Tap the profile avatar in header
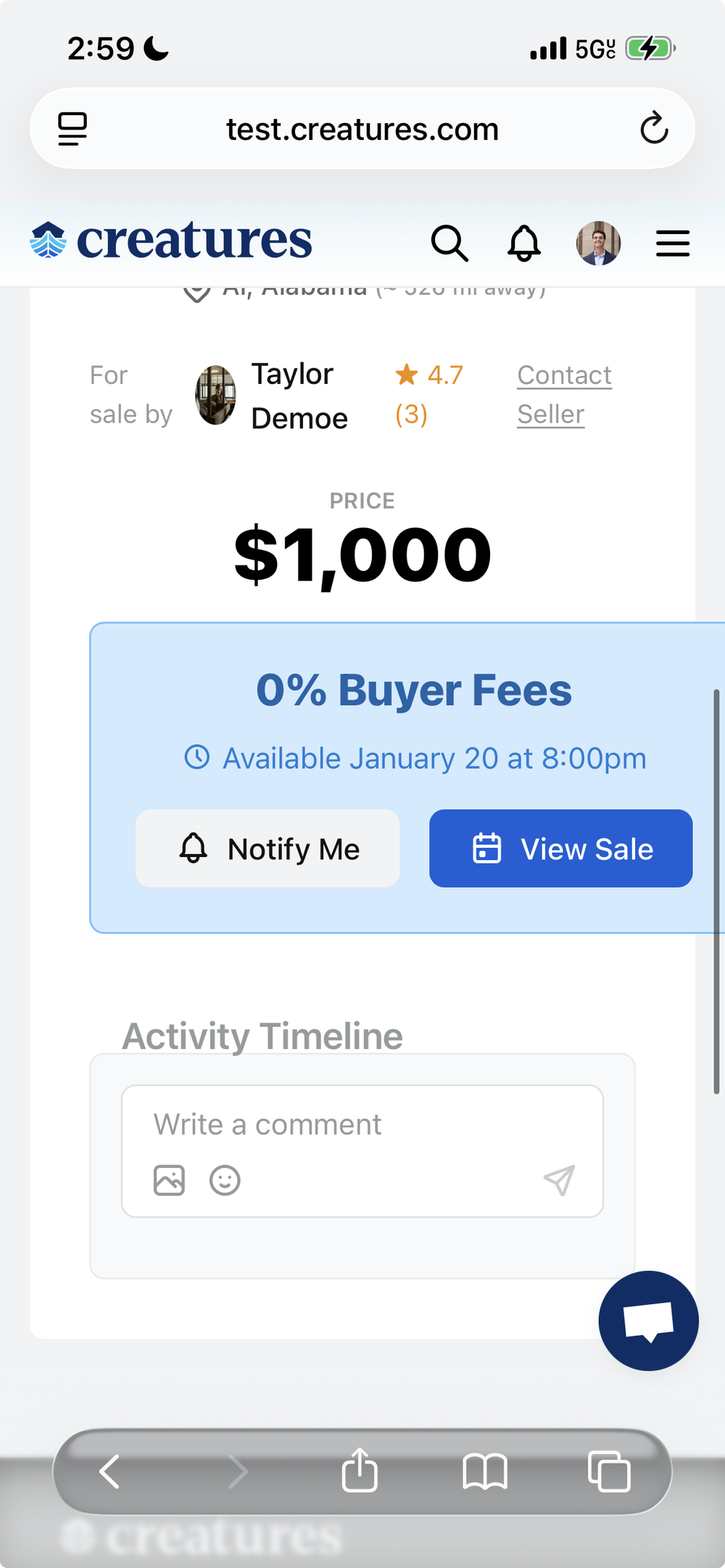 pos(598,243)
